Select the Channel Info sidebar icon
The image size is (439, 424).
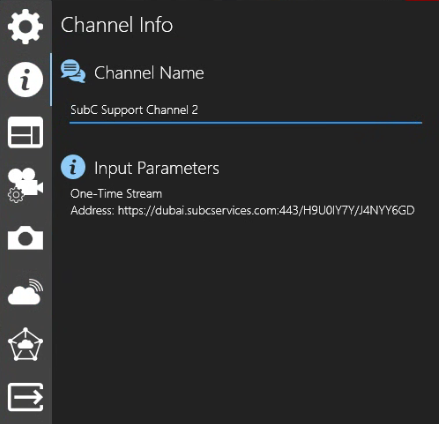[x=25, y=80]
